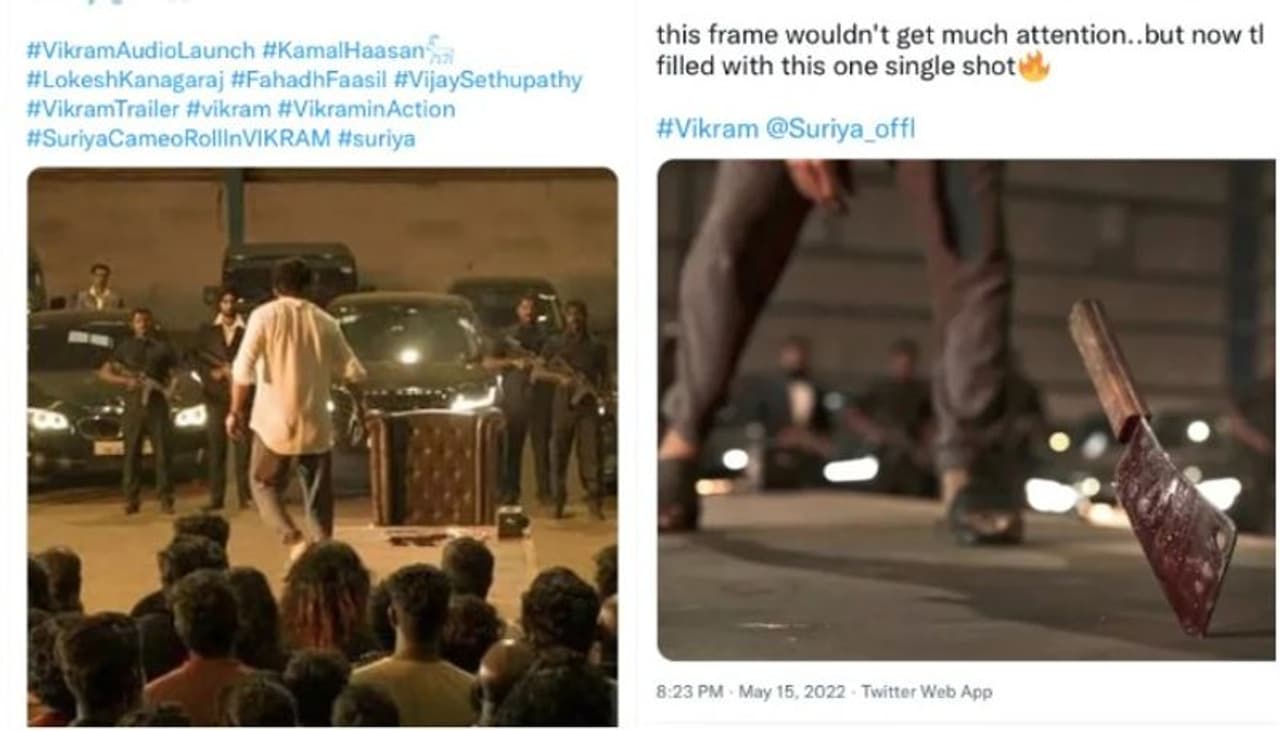
Task: Enlarge the photo of man facing cars
Action: point(322,446)
